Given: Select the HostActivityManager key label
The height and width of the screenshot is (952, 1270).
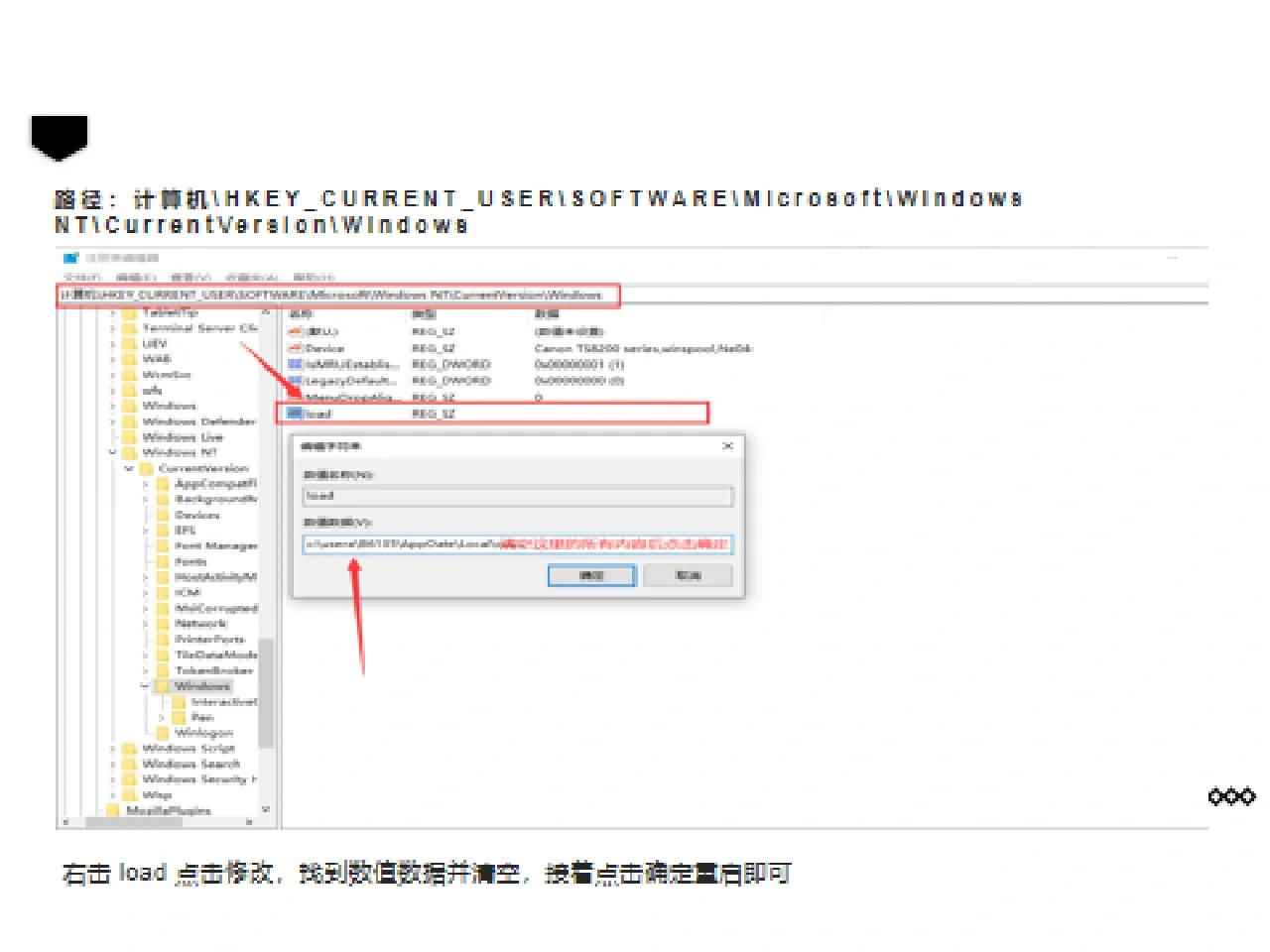Looking at the screenshot, I should (215, 577).
